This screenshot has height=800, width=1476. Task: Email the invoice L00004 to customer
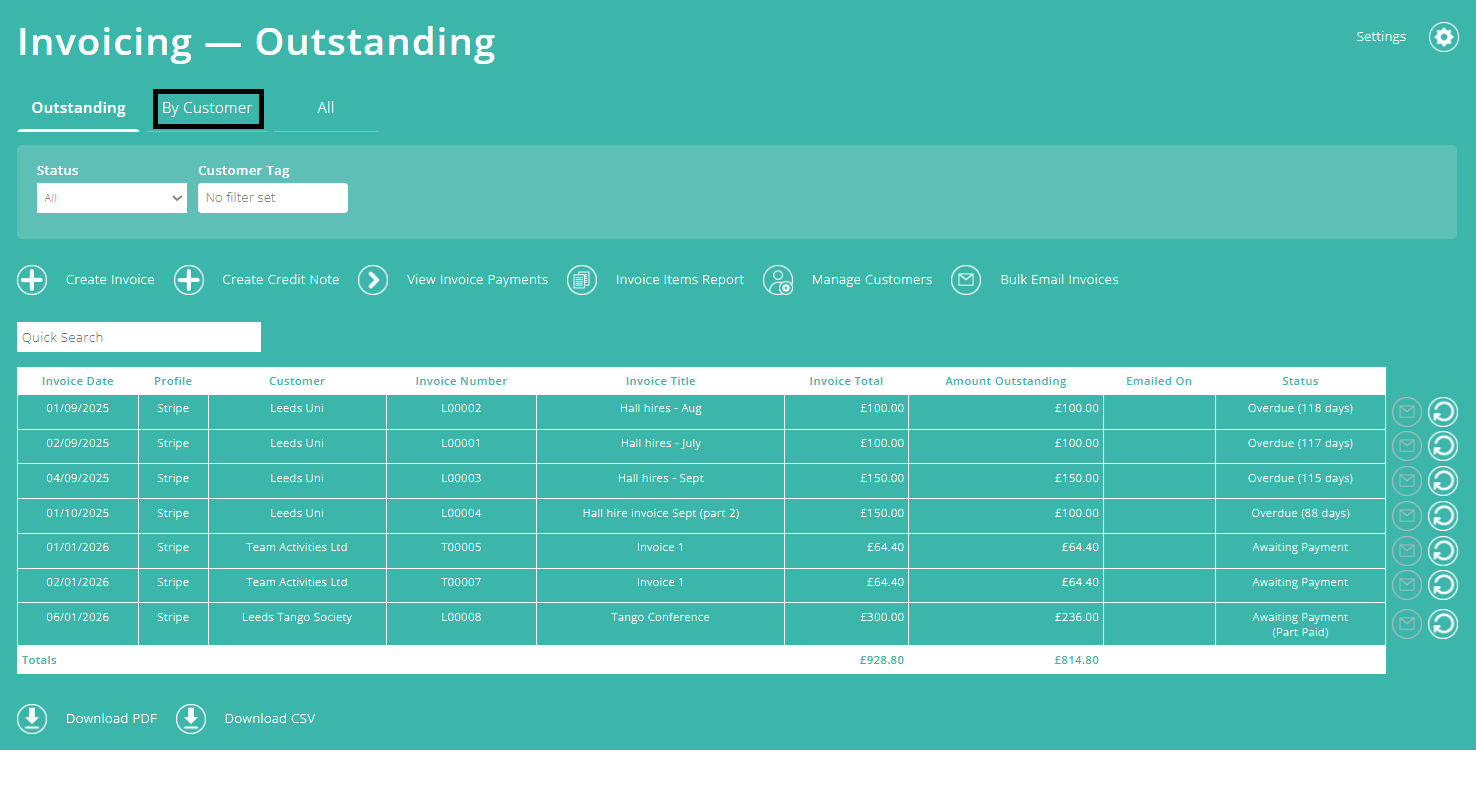[1406, 515]
